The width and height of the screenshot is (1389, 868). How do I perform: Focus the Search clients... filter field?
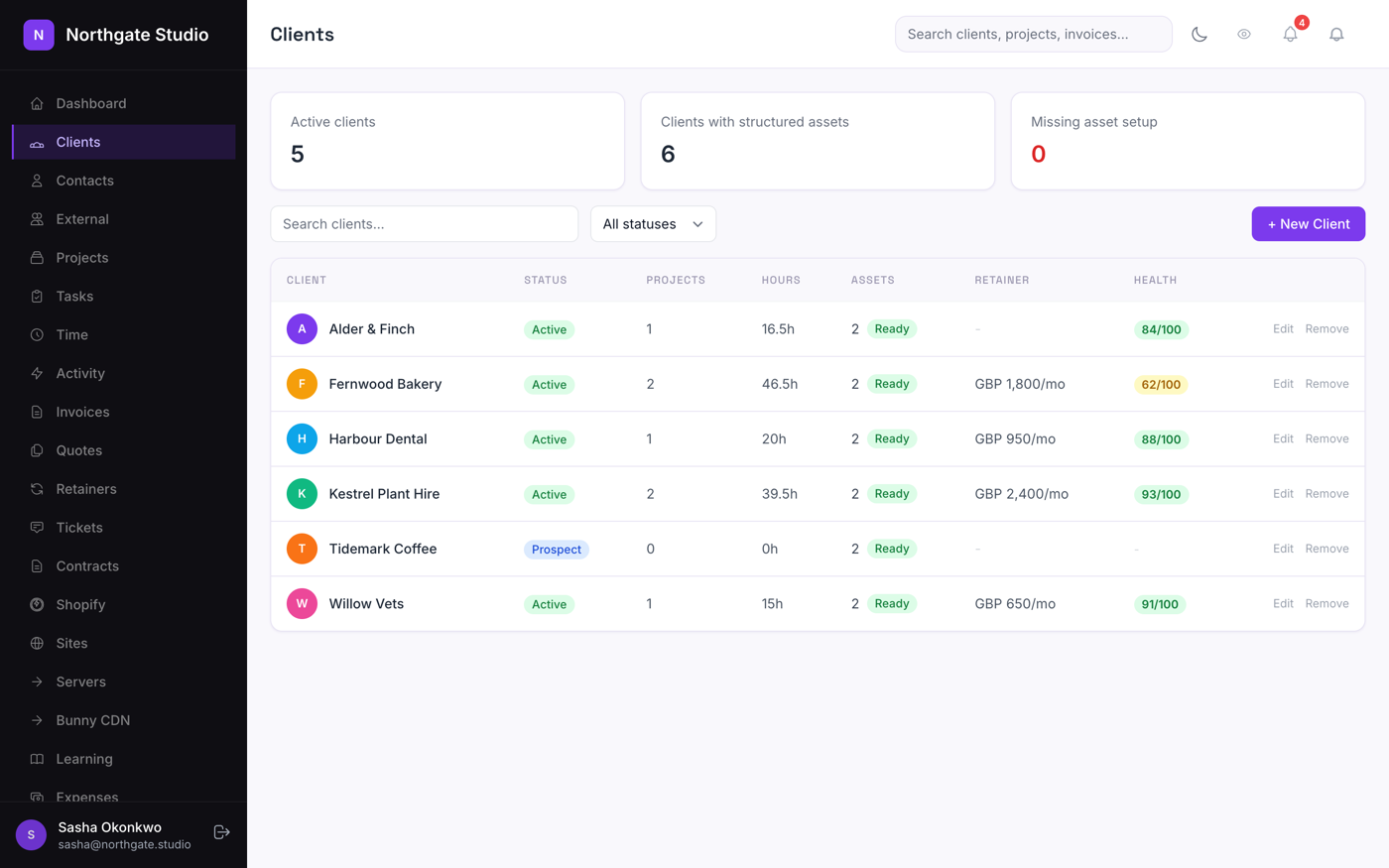(425, 224)
